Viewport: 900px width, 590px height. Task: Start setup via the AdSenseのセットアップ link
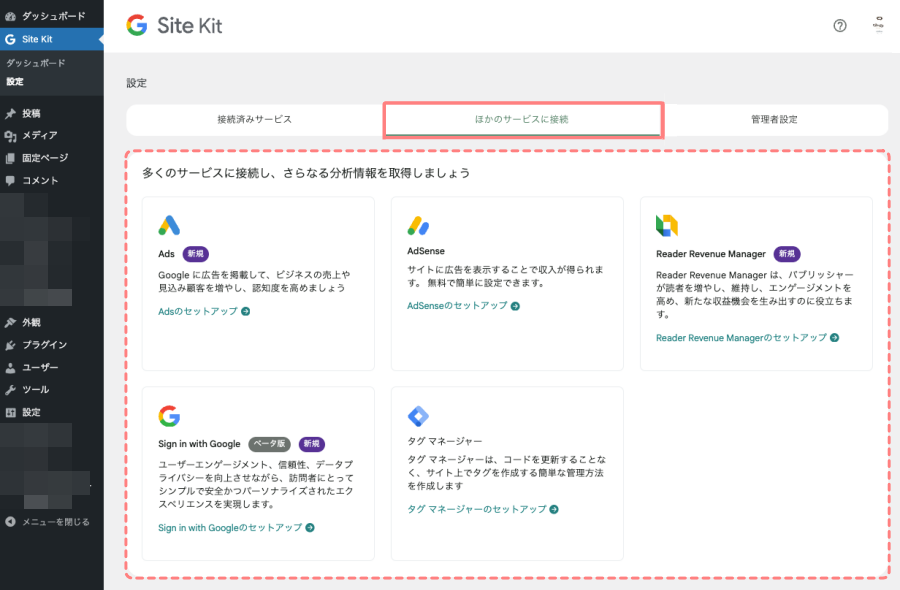click(463, 306)
